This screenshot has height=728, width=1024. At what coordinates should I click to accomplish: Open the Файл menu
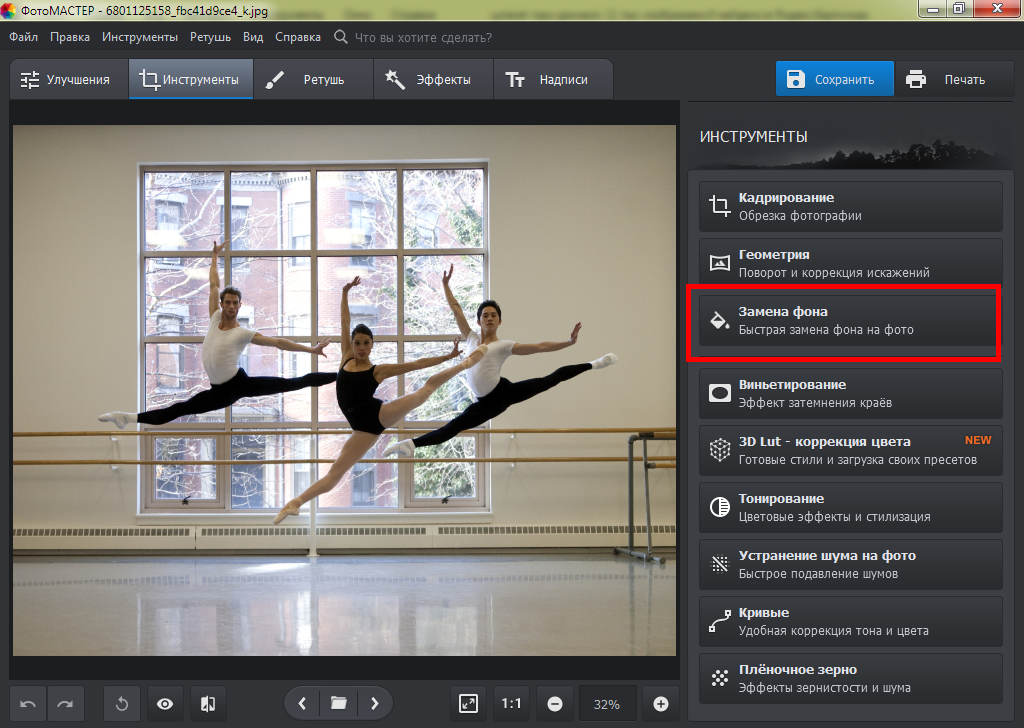pos(24,37)
